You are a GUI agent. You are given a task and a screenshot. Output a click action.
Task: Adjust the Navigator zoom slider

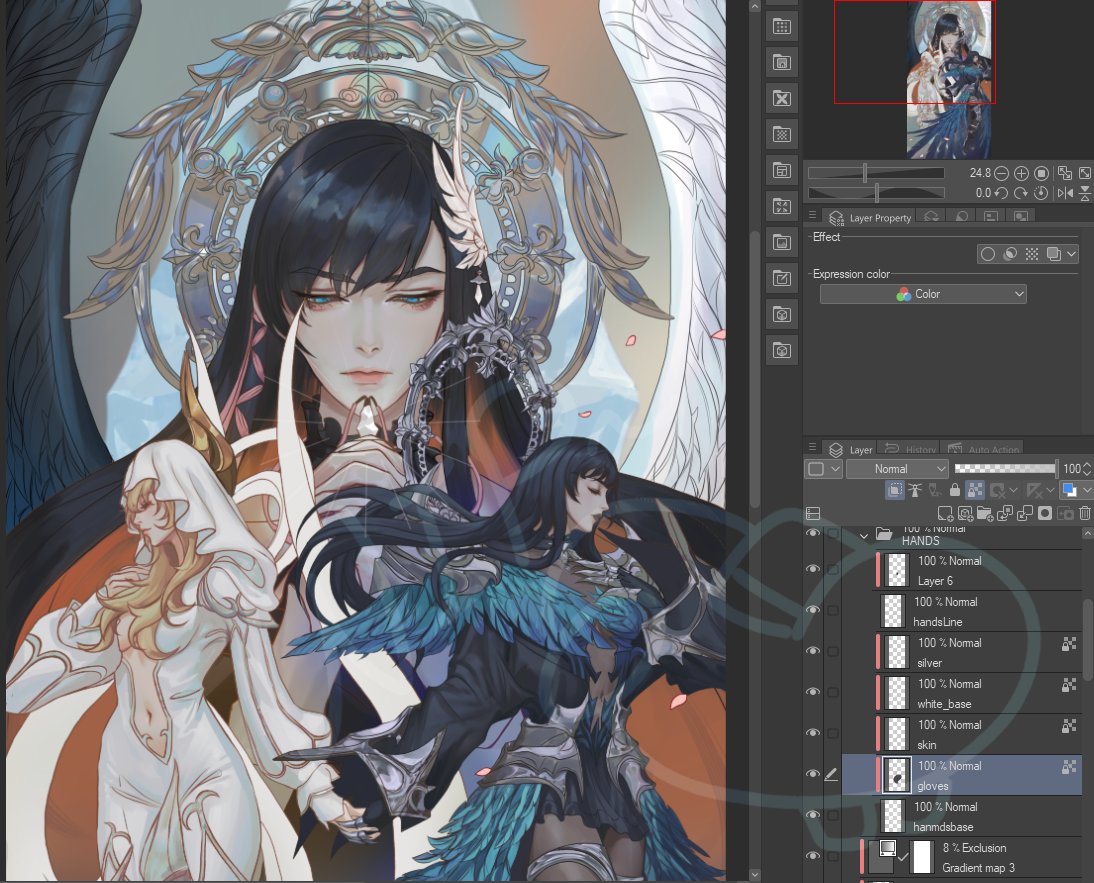(x=876, y=173)
